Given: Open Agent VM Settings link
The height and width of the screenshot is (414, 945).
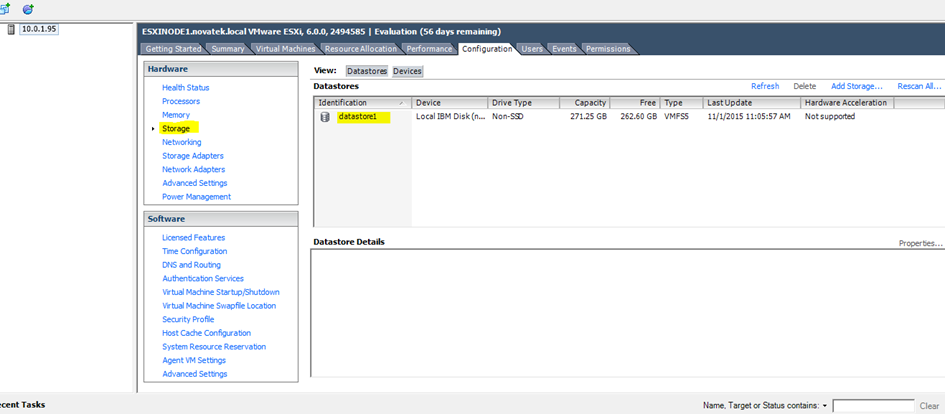Looking at the screenshot, I should [x=194, y=360].
